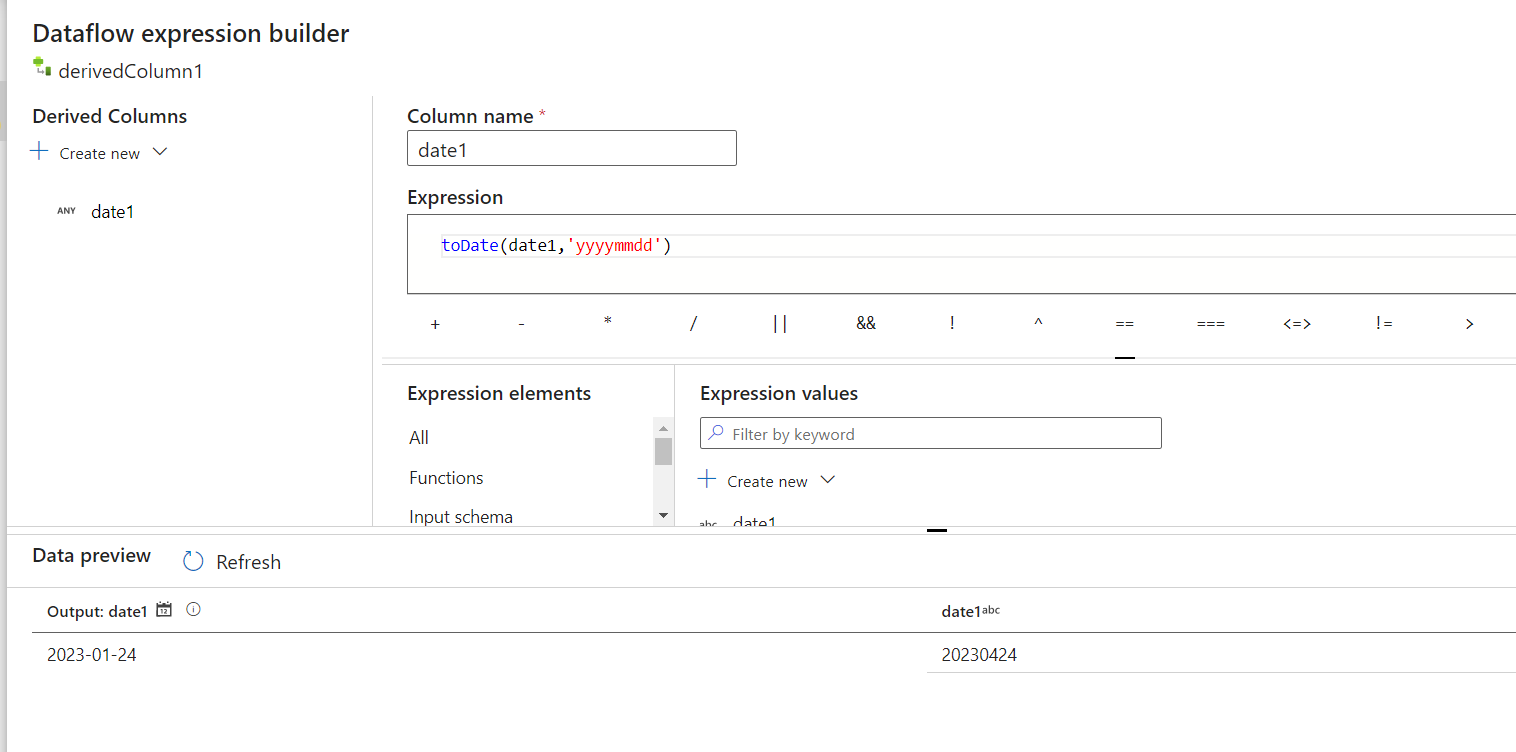Click the plus icon under Expression values
This screenshot has width=1516, height=752.
707,480
